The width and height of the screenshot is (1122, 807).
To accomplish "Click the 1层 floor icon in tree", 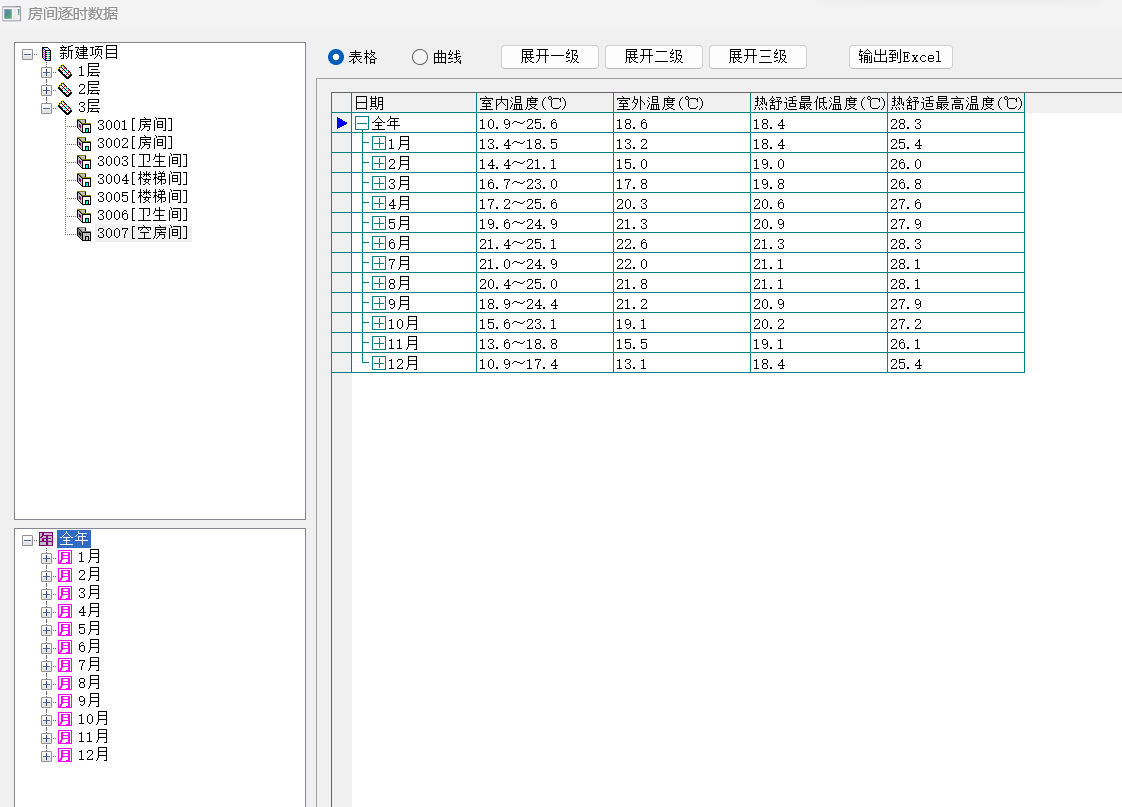I will [65, 72].
